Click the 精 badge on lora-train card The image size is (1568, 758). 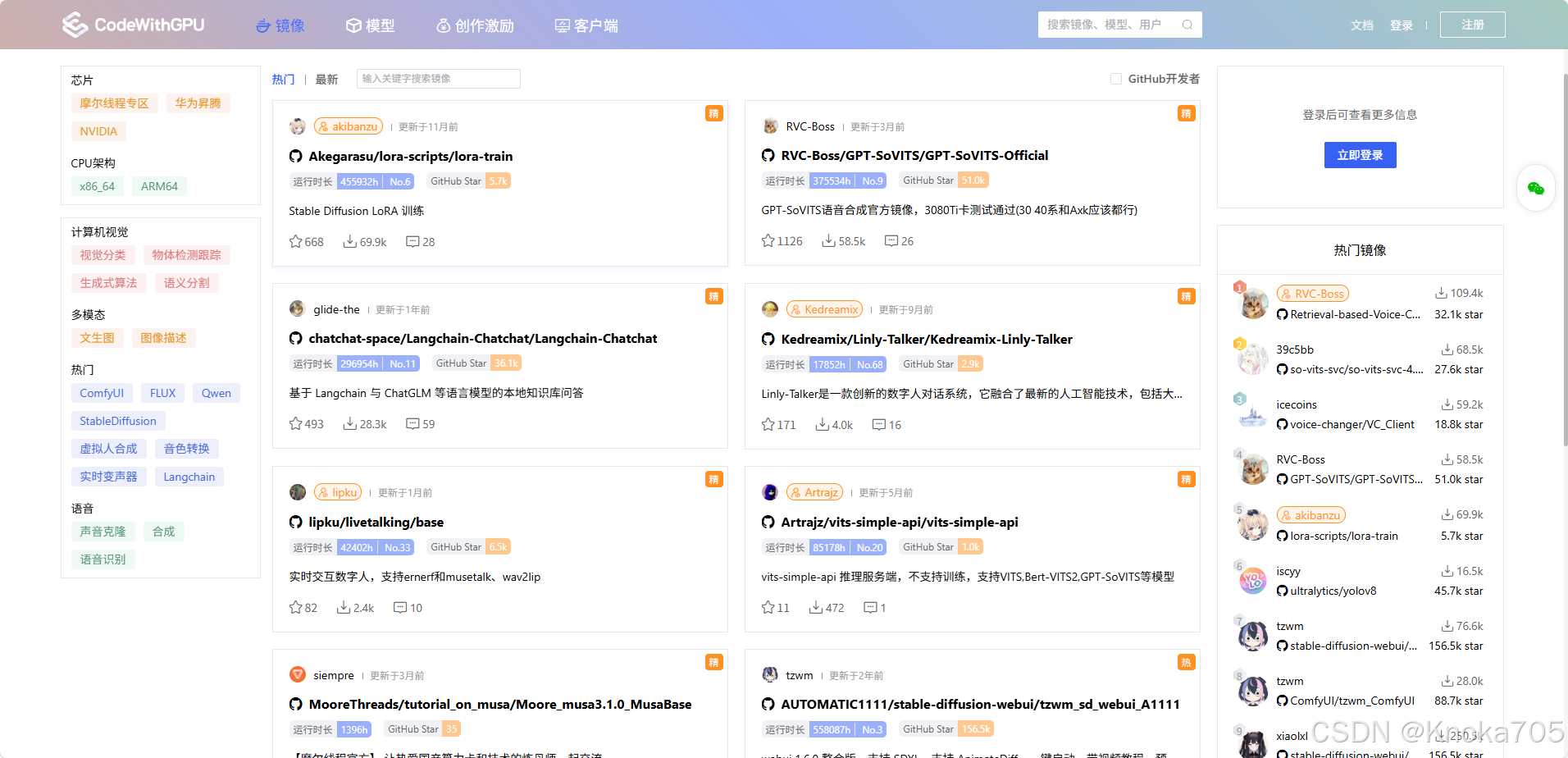(x=713, y=113)
